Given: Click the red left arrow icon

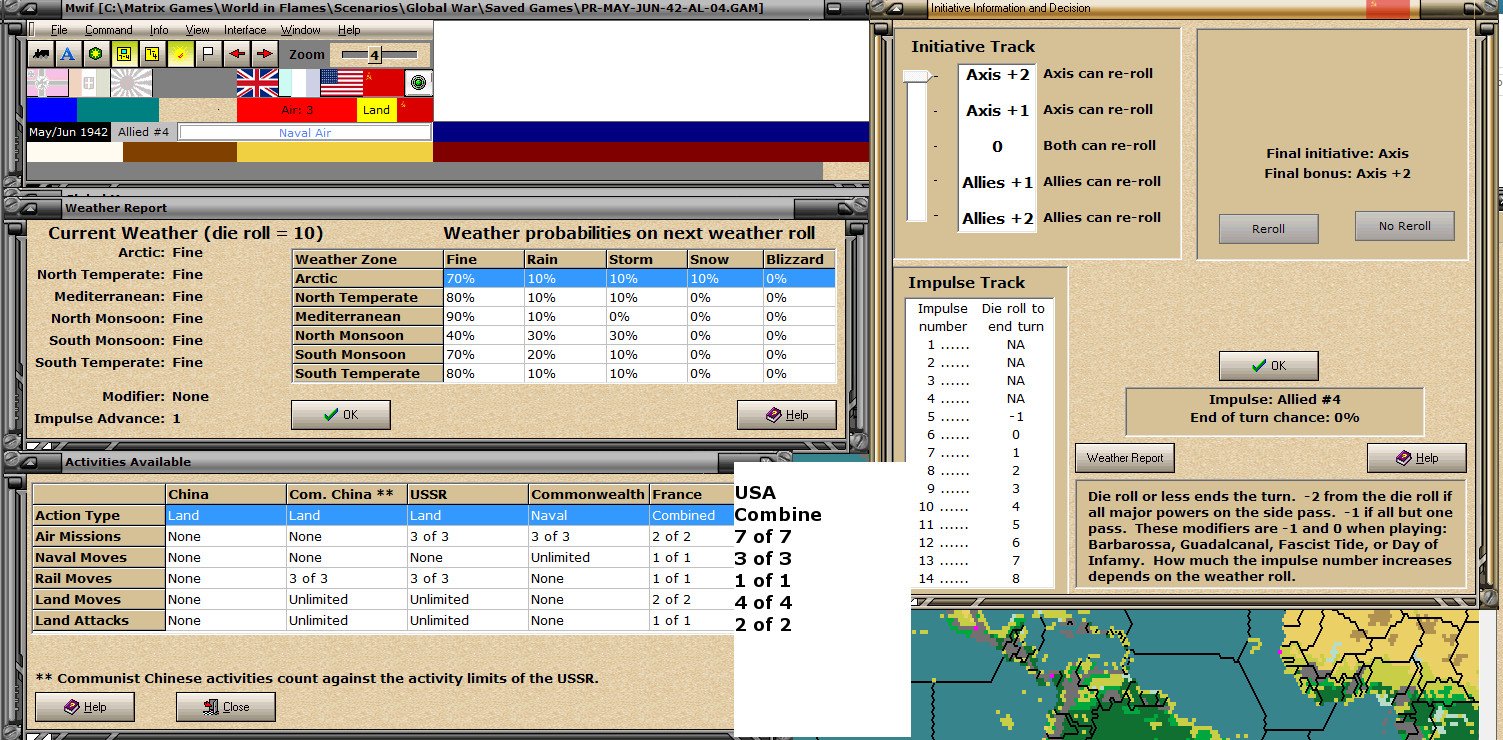Looking at the screenshot, I should (237, 54).
